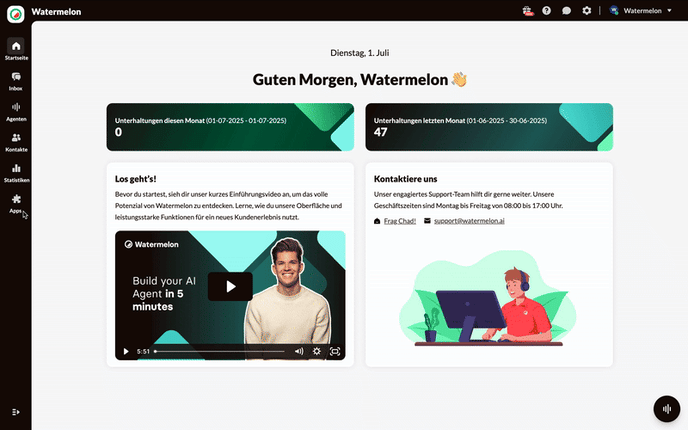Click the Unterhaltungen diesen Monat card
This screenshot has width=688, height=430.
click(x=230, y=127)
